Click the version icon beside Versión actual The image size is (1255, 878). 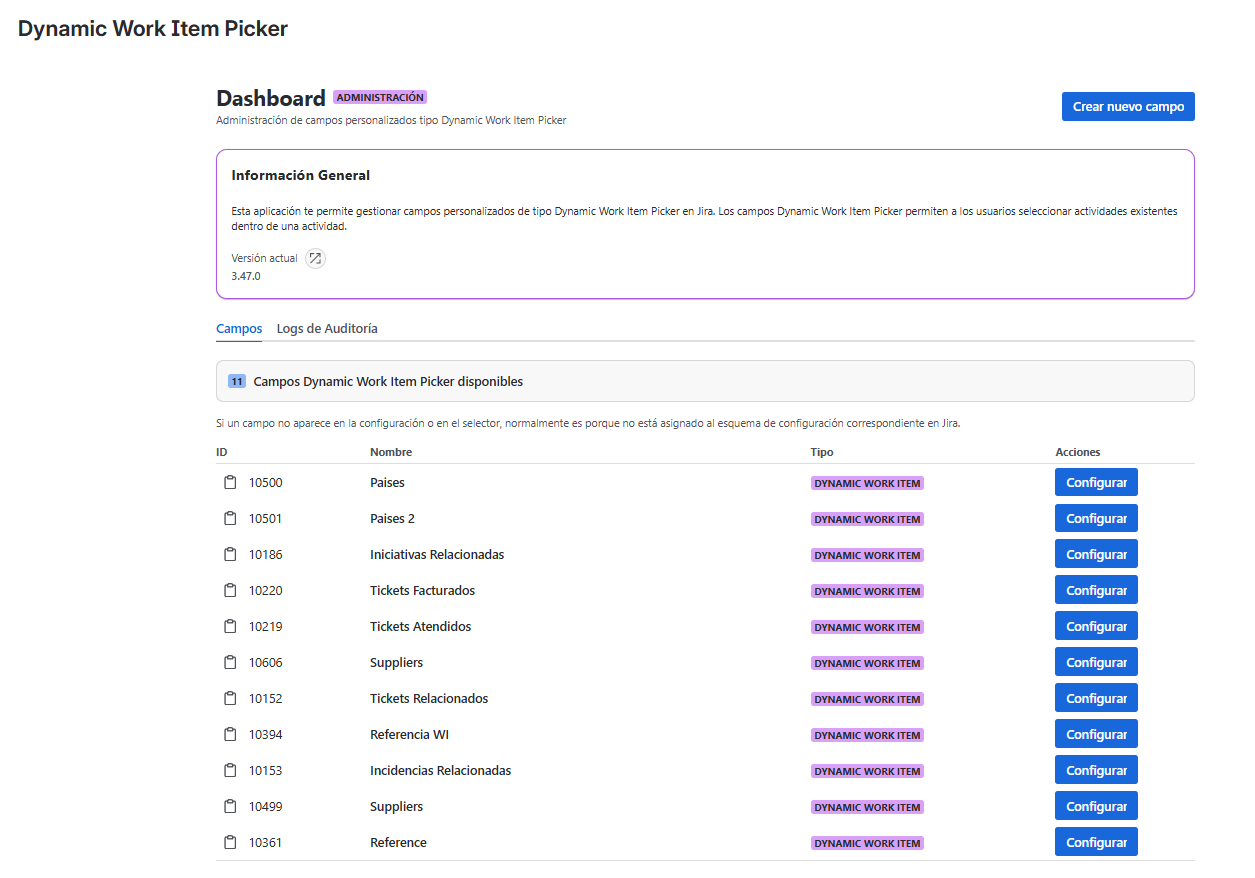[315, 258]
